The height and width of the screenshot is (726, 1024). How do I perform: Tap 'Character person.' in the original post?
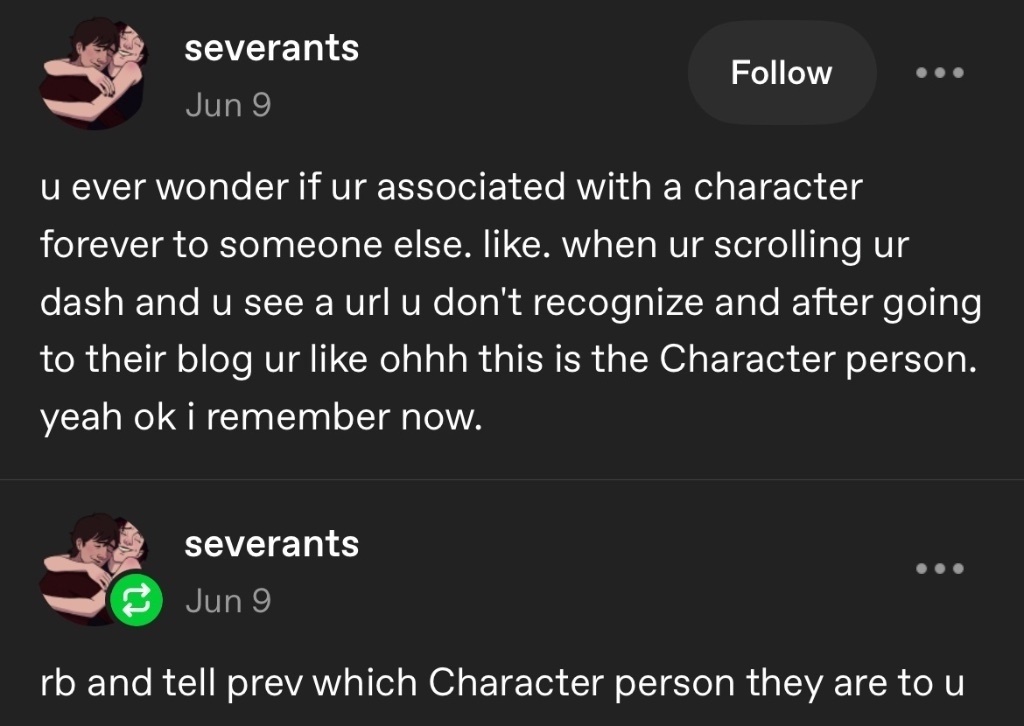(x=818, y=360)
